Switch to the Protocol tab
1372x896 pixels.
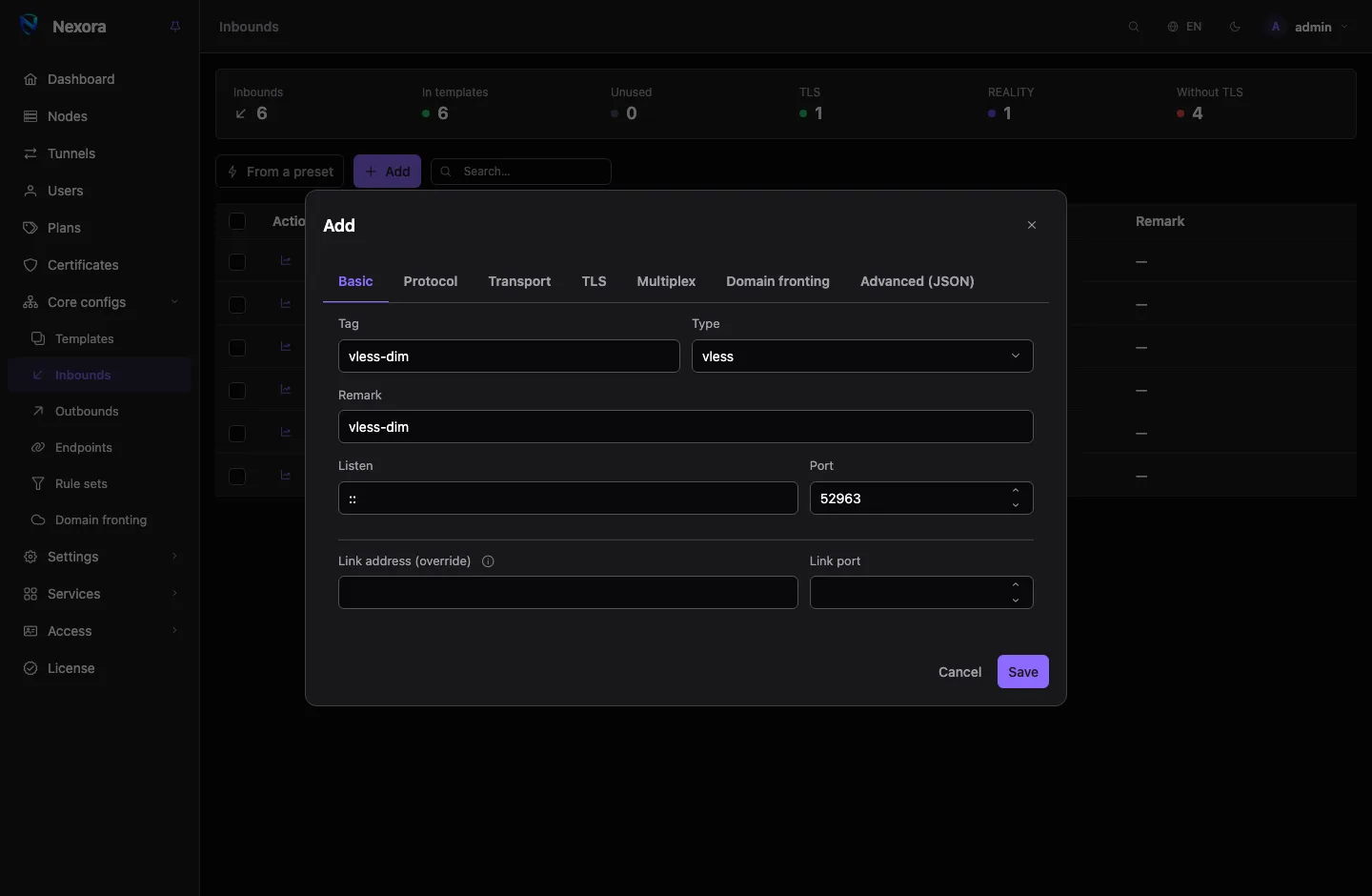(x=431, y=281)
